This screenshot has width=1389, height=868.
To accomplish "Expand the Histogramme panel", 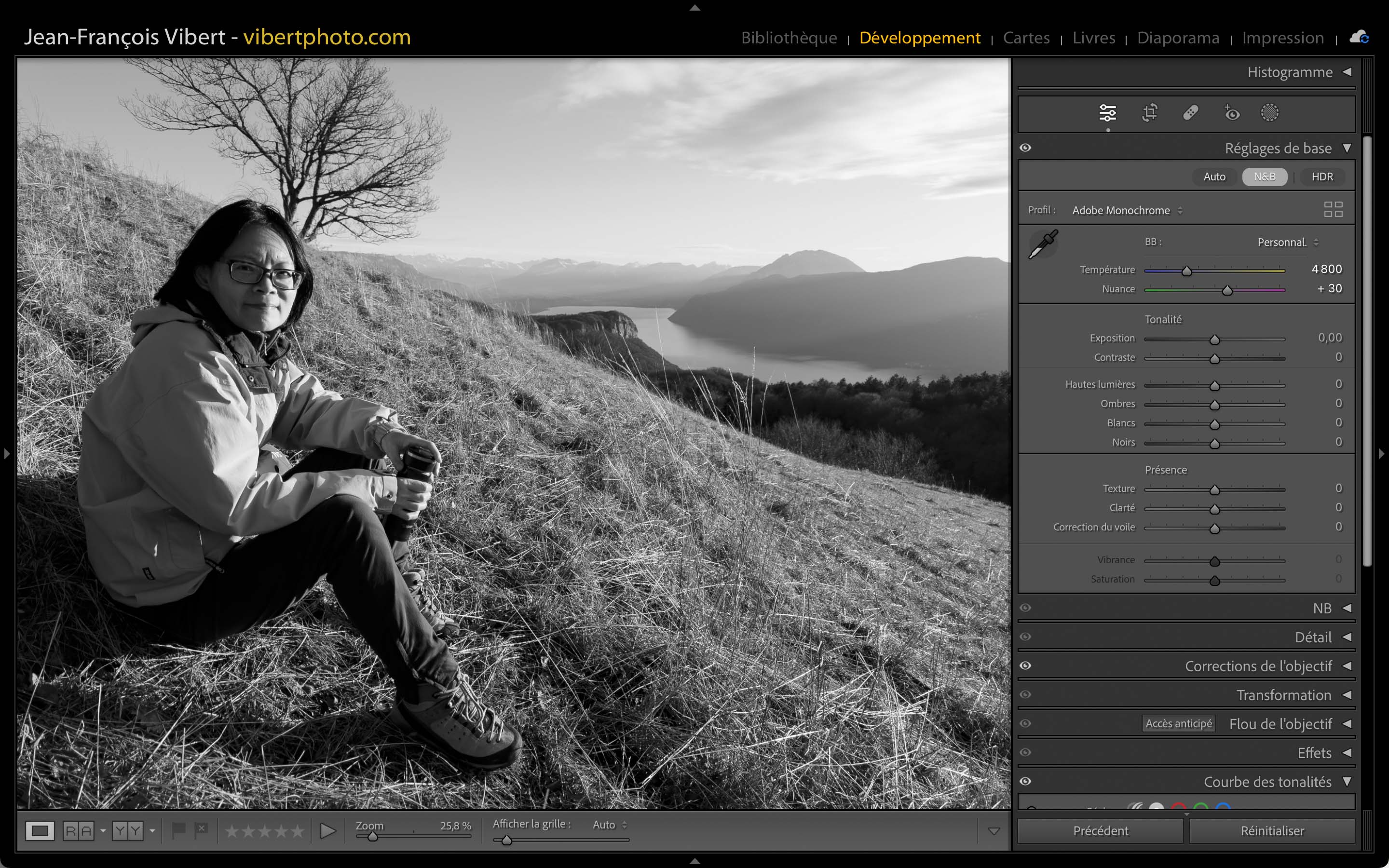I will pyautogui.click(x=1347, y=72).
